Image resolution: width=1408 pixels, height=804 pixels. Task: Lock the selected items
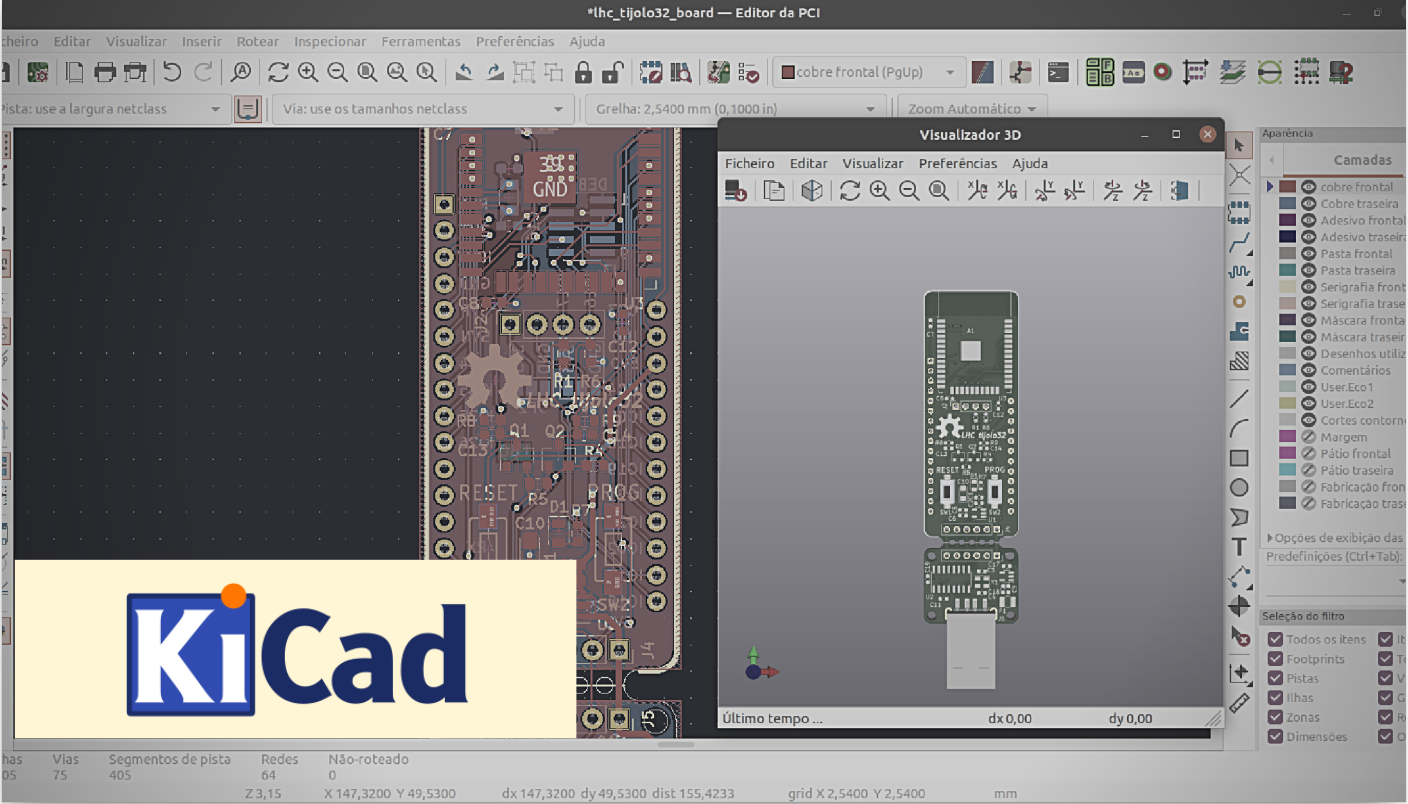[x=584, y=72]
